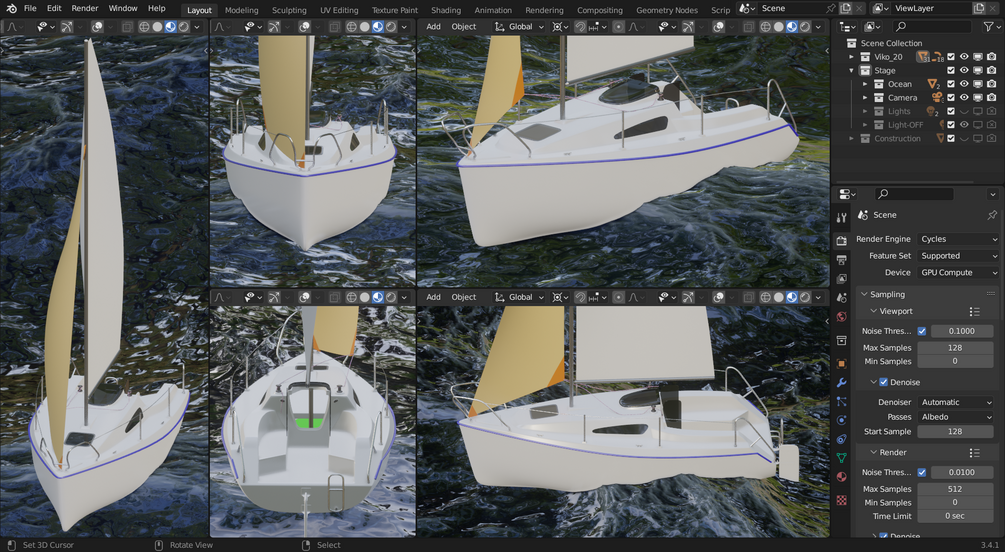The image size is (1005, 552).
Task: Collapse the Stage collection tree arrow
Action: 852,71
